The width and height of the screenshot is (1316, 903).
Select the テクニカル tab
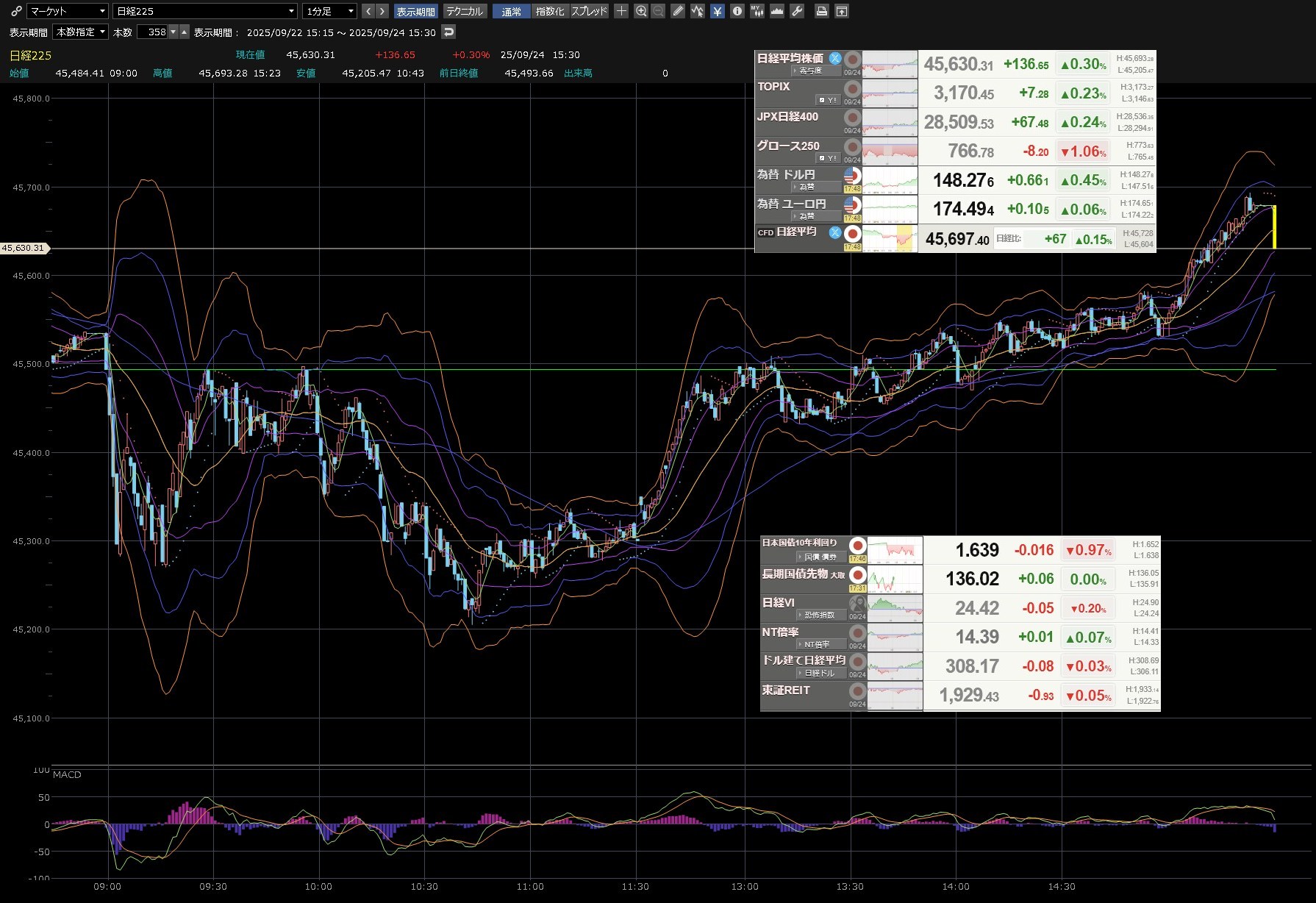click(464, 11)
